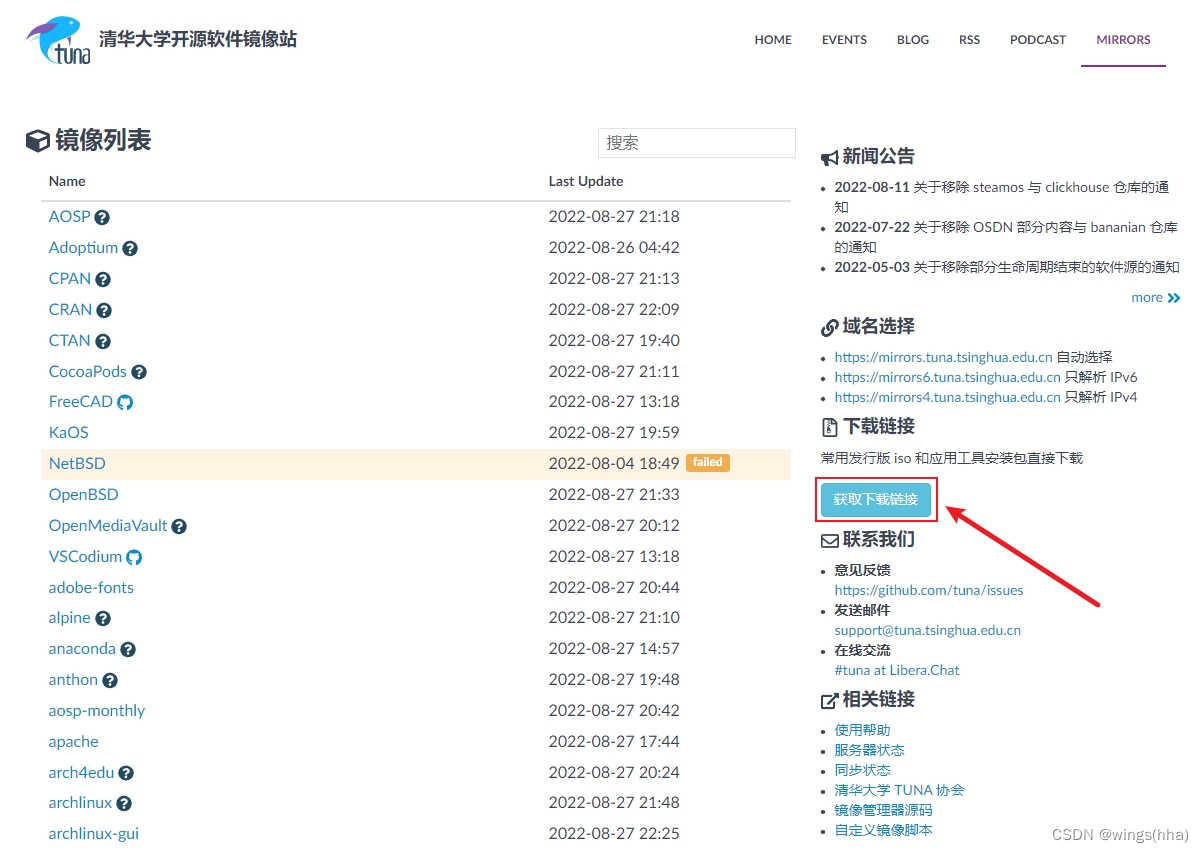Open mirrors6.tuna.tsinghua.edu.cn IPv6 link
Viewport: 1203px width, 853px height.
coord(948,377)
